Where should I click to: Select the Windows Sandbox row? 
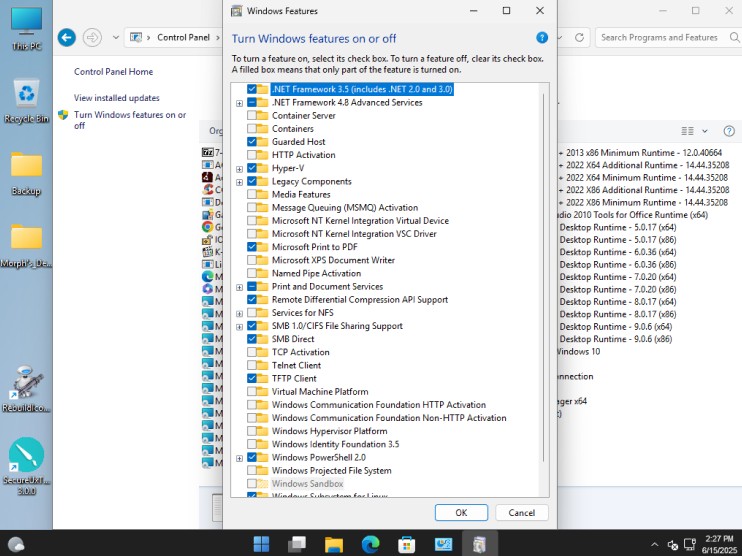pos(307,484)
